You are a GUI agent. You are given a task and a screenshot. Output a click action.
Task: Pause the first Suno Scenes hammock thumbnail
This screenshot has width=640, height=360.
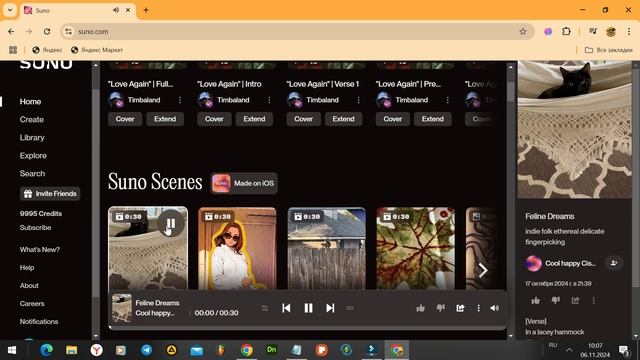click(171, 223)
